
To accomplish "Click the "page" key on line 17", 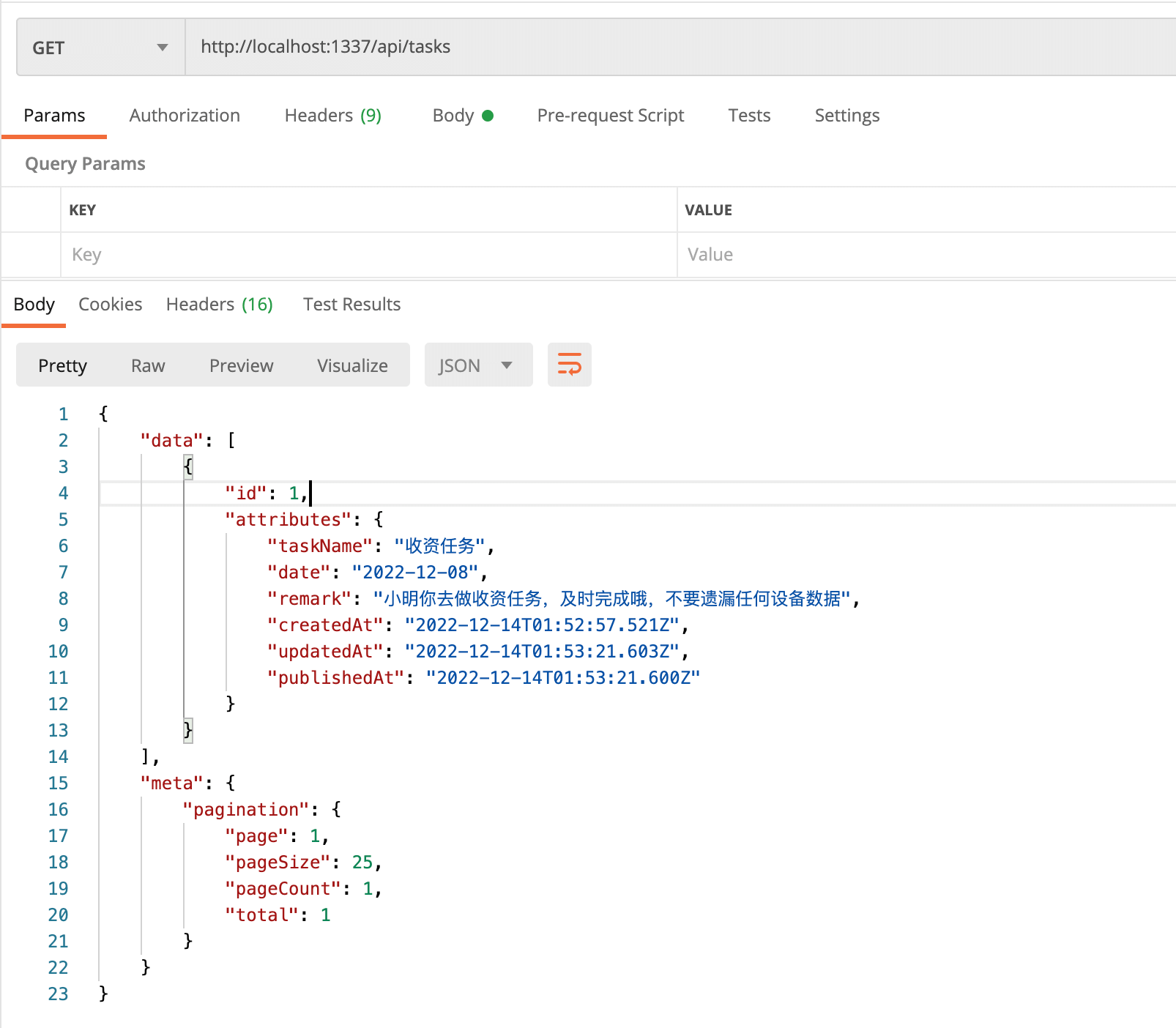I will pos(257,836).
